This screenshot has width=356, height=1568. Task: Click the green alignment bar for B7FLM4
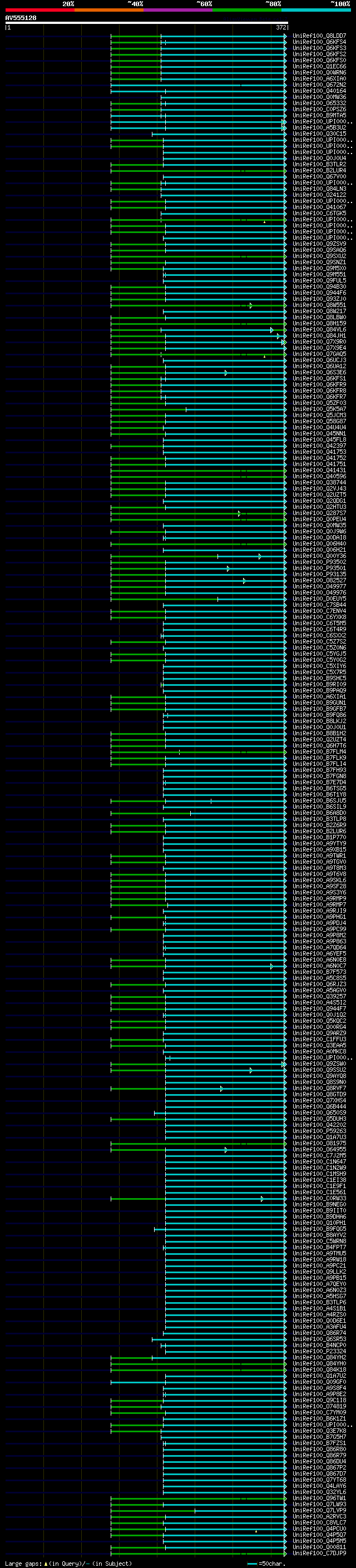(199, 753)
